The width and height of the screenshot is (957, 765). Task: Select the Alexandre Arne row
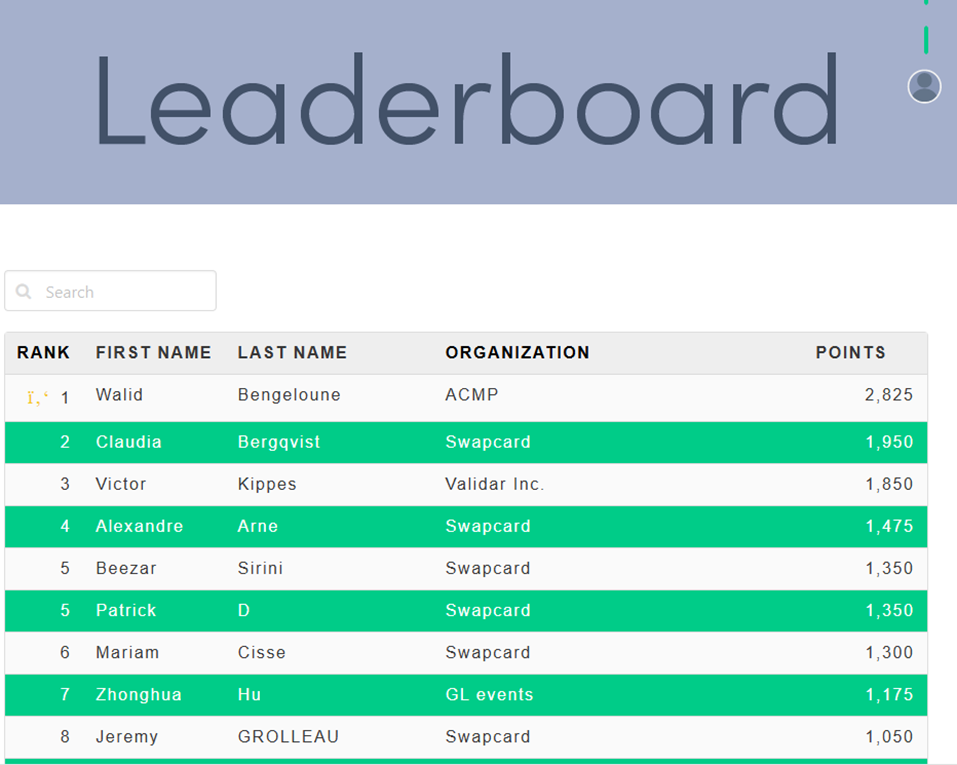click(466, 526)
